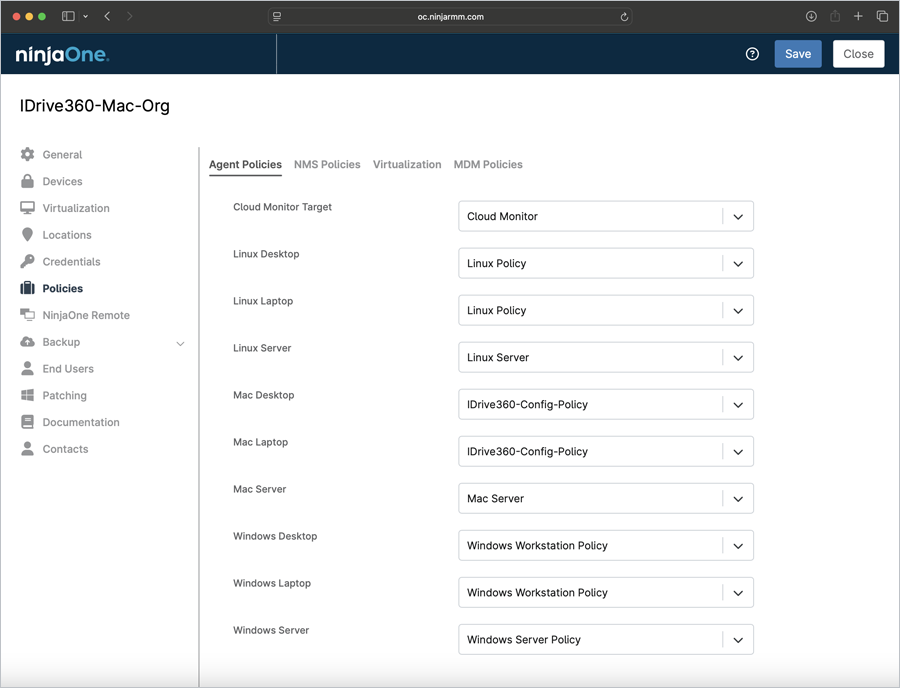Click the browser address bar
The height and width of the screenshot is (688, 900).
(x=450, y=17)
